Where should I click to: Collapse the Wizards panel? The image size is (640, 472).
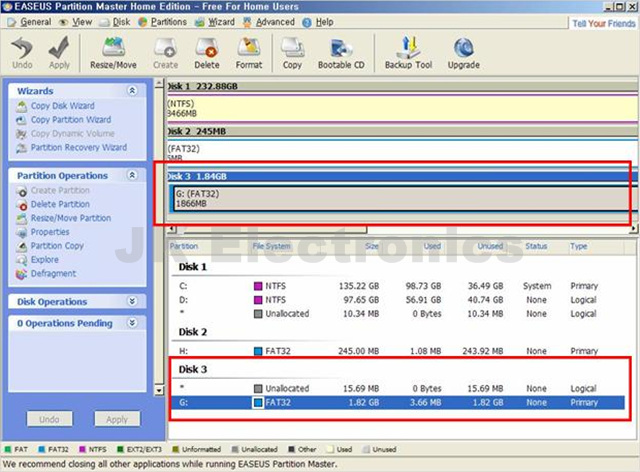pyautogui.click(x=132, y=91)
